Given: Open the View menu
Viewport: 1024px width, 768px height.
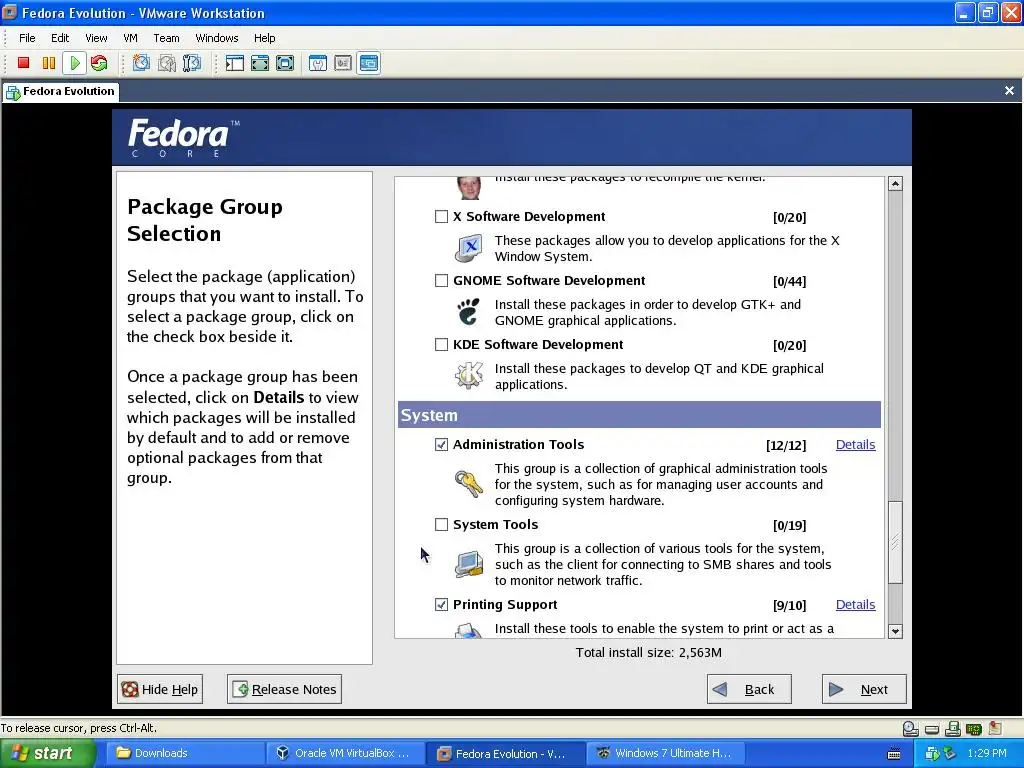Looking at the screenshot, I should click(x=96, y=38).
